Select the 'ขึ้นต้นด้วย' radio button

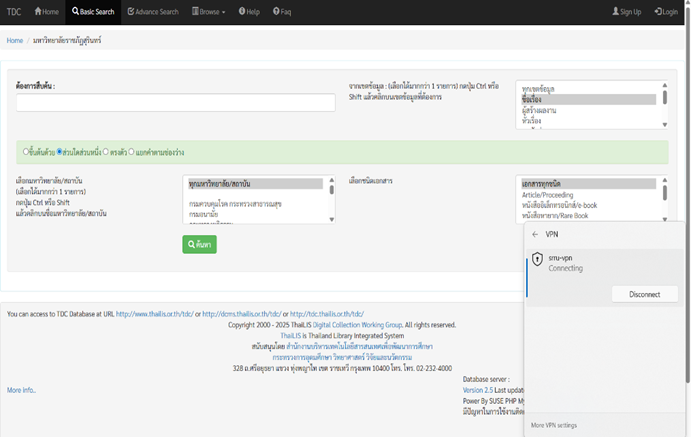(x=25, y=152)
